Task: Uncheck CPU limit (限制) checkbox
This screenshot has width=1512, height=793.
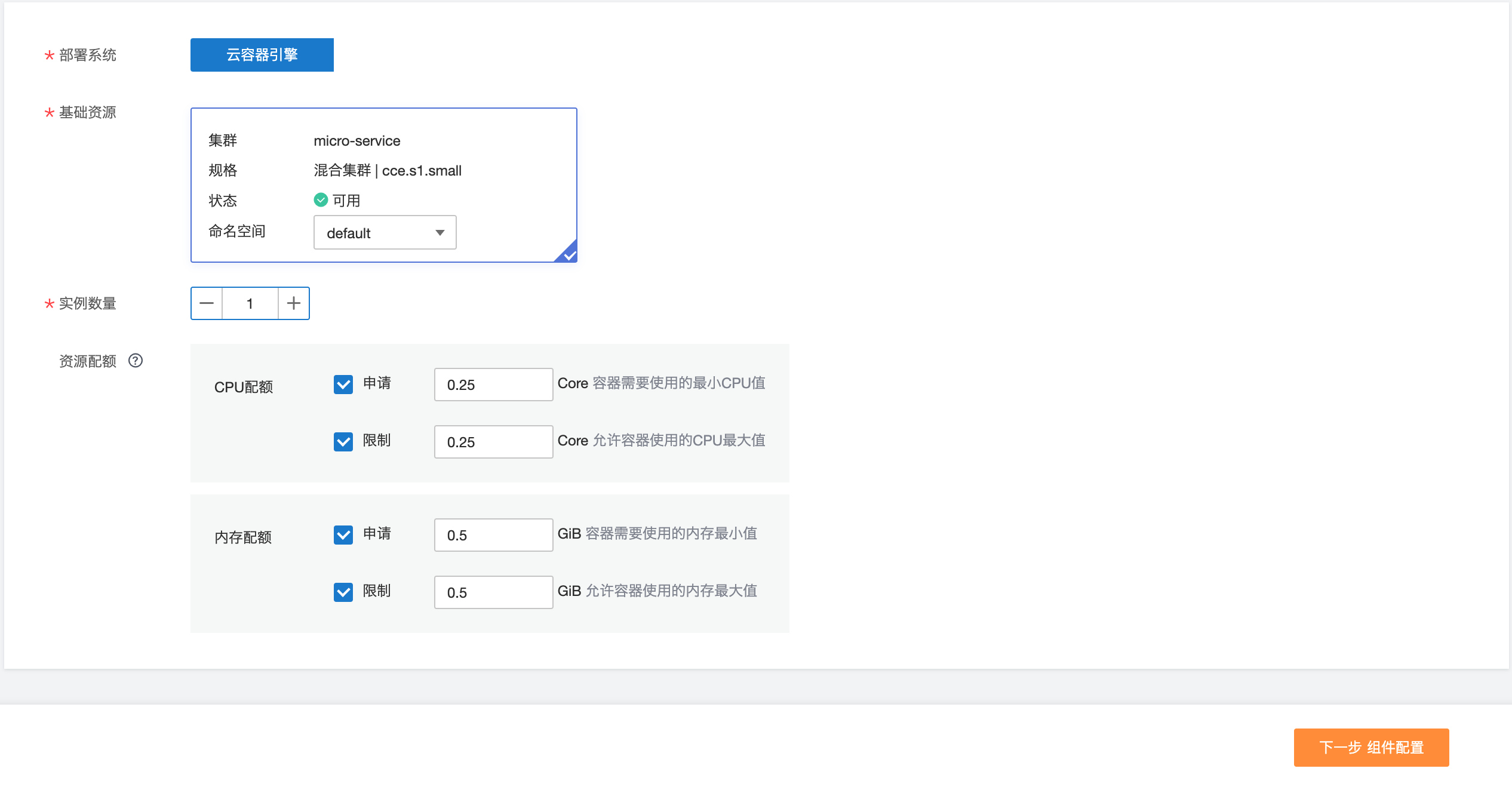Action: pos(343,441)
